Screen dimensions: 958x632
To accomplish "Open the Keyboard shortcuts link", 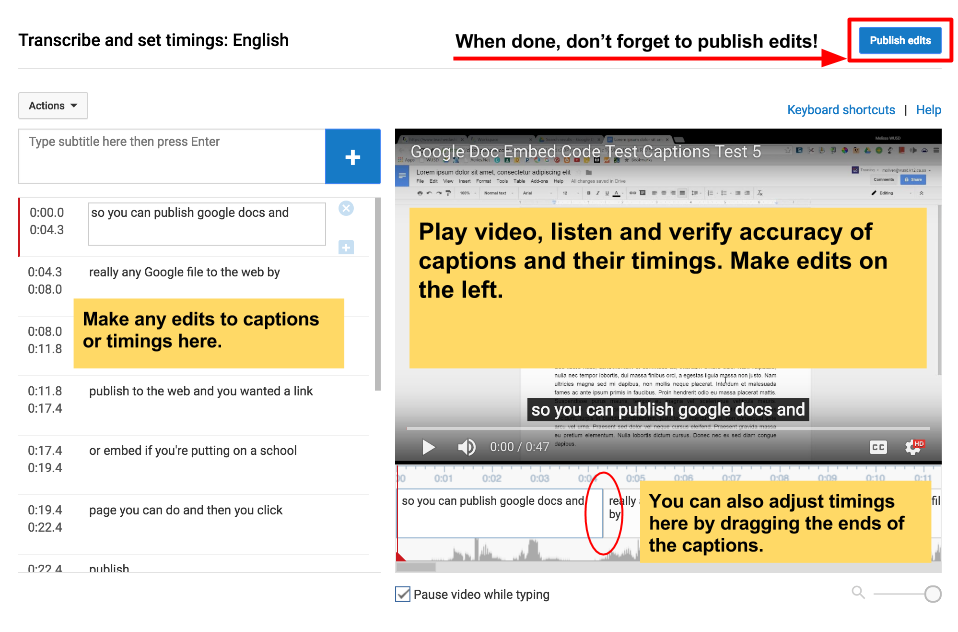I will coord(843,110).
